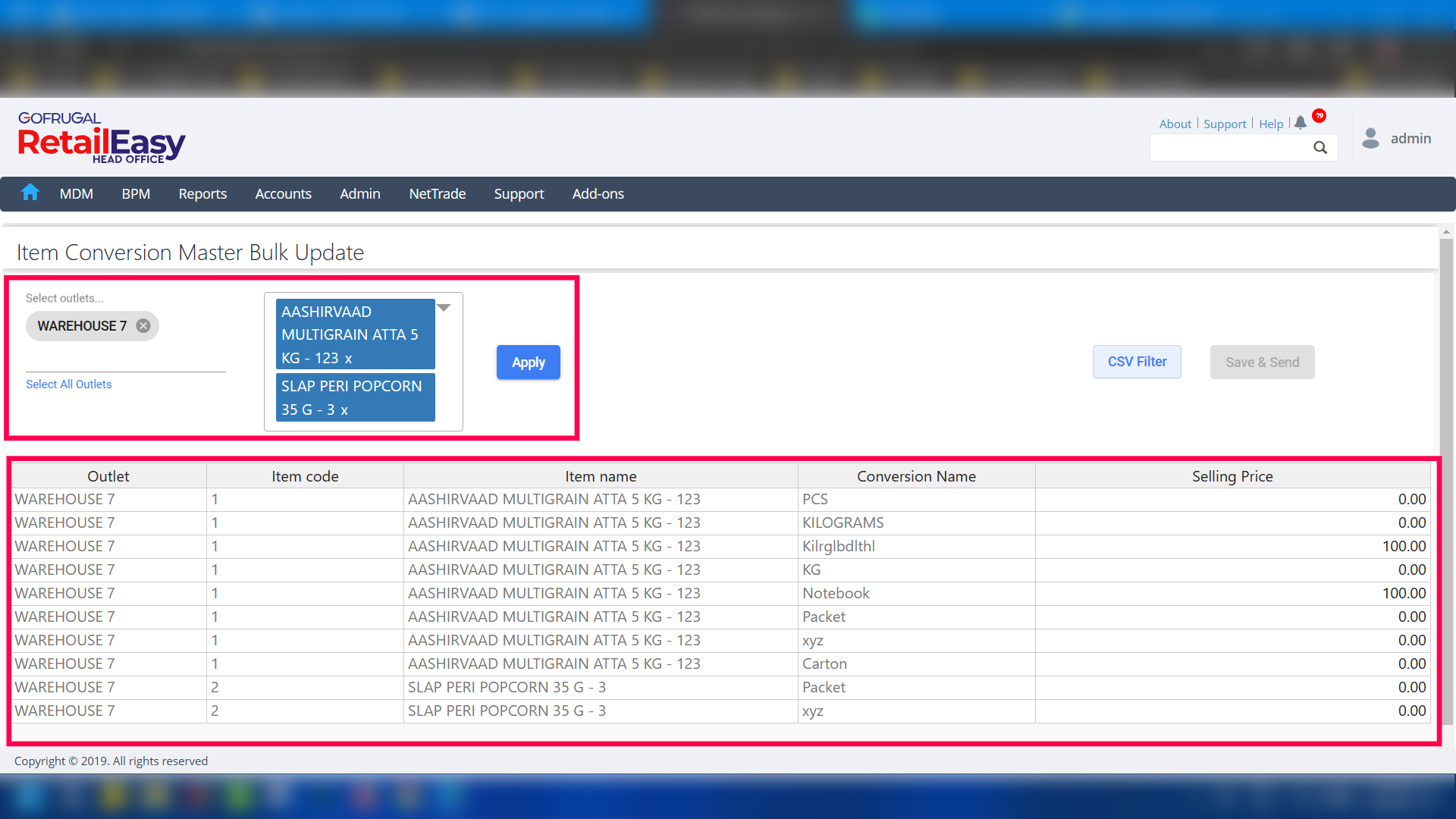This screenshot has height=819, width=1456.
Task: Click the header search input field
Action: pos(1230,148)
